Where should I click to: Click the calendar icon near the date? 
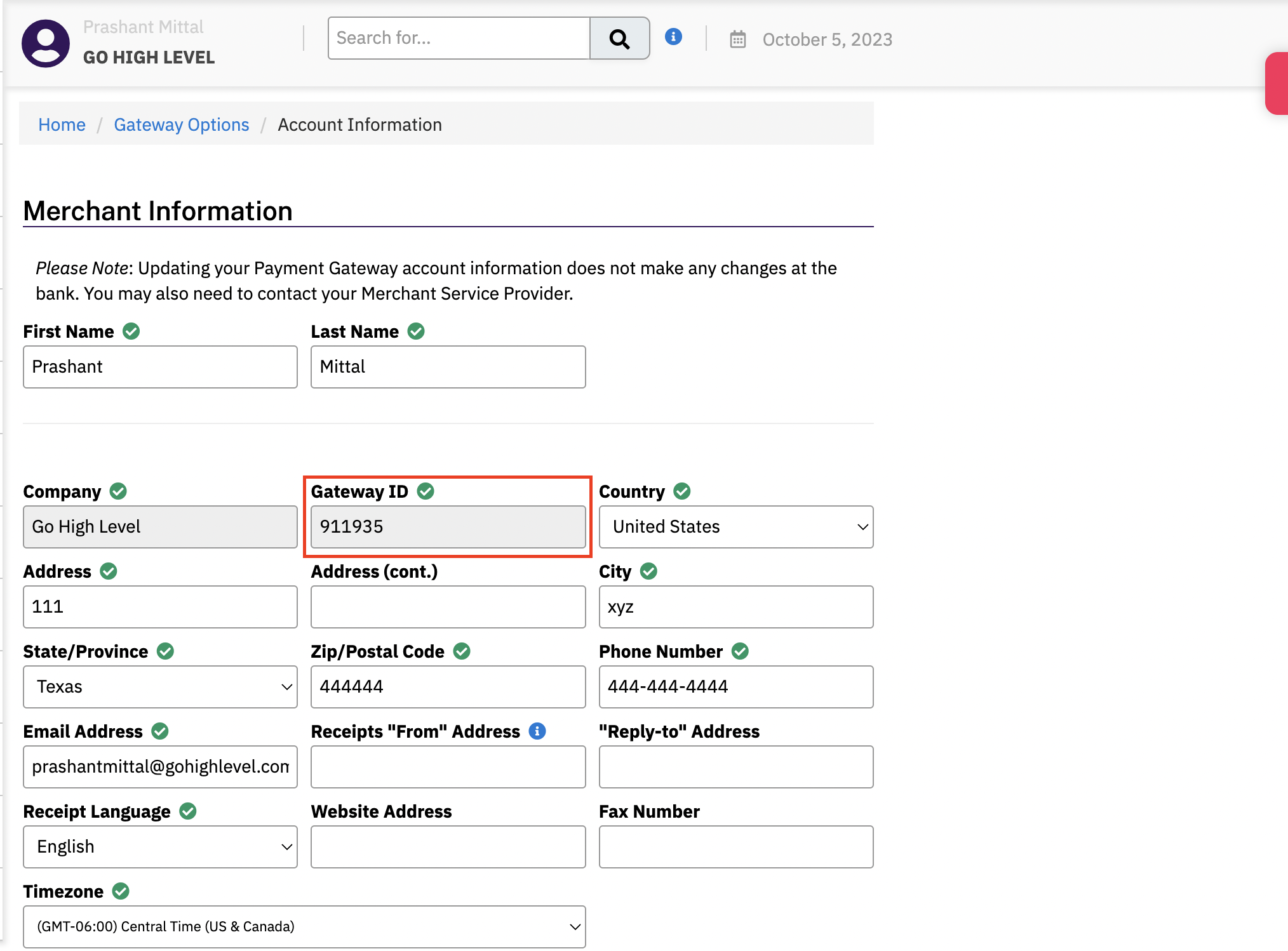click(737, 39)
